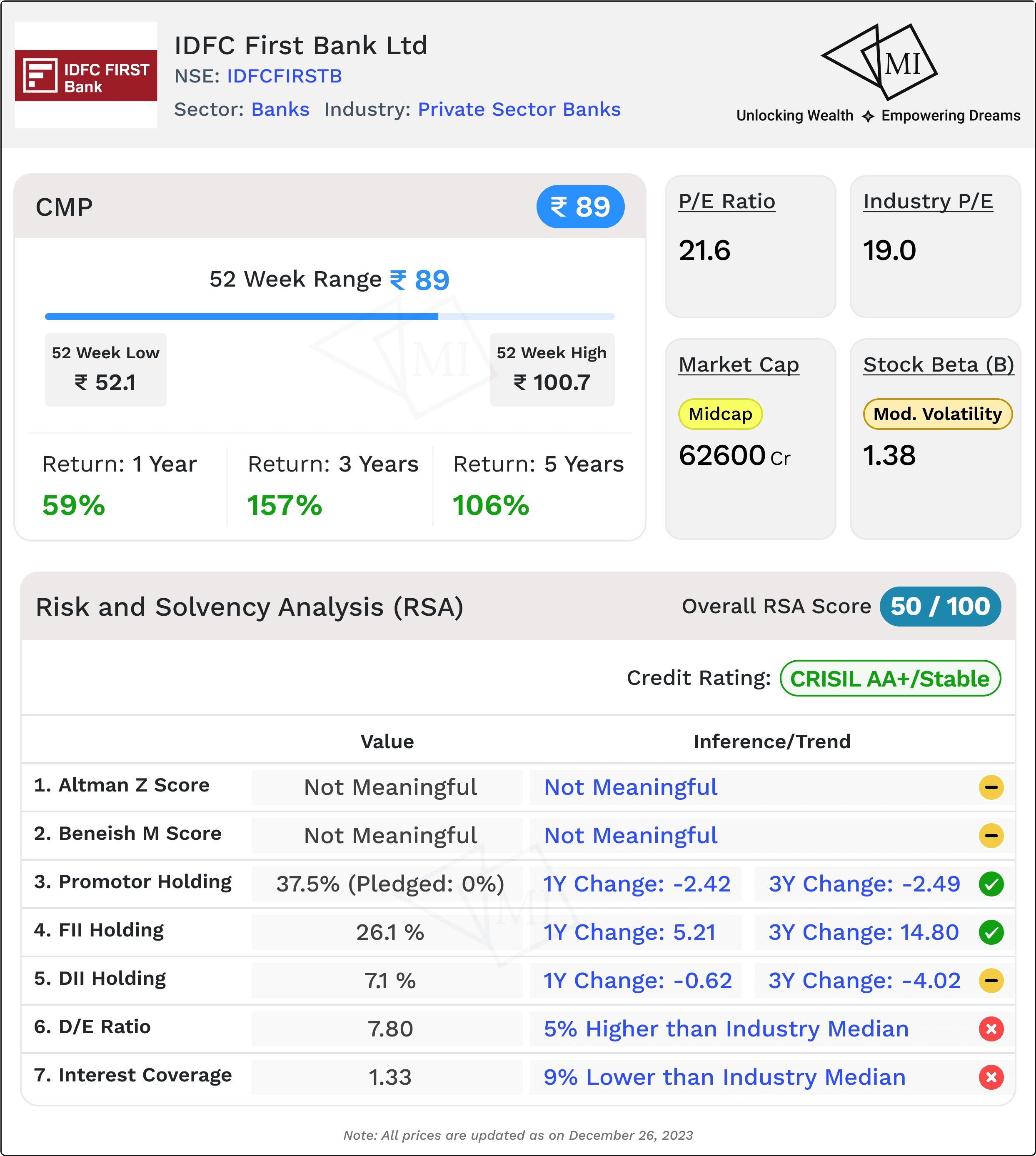Click the Mod. Volatility tag

pyautogui.click(x=938, y=414)
